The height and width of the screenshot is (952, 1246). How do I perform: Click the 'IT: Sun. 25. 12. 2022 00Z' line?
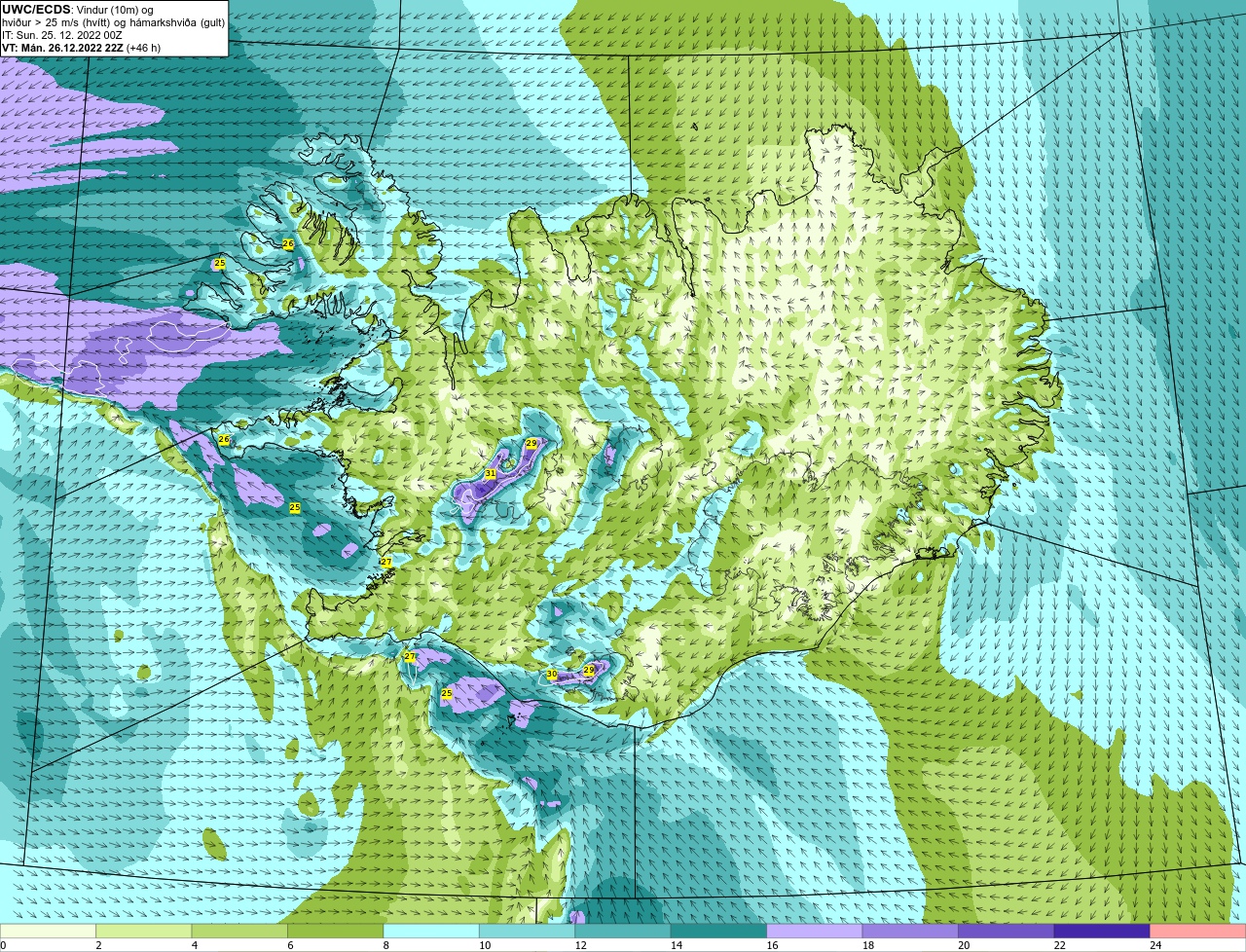point(61,35)
